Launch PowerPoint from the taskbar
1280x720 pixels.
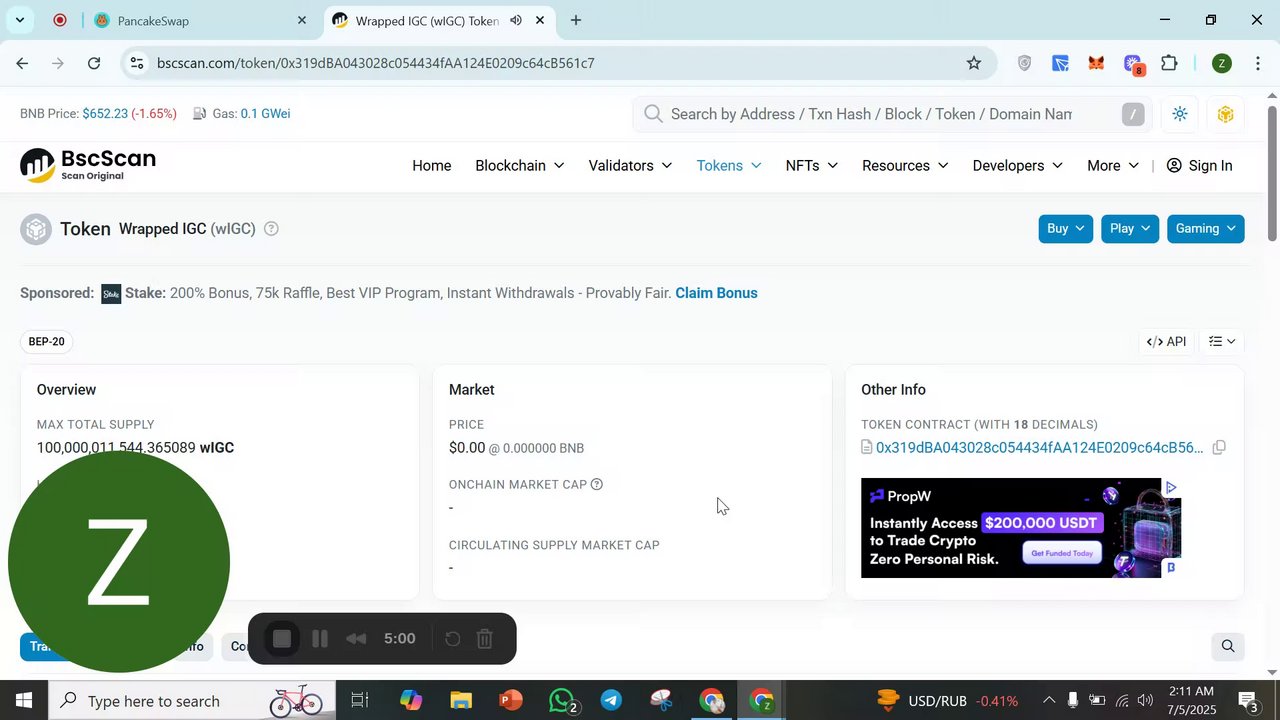tap(511, 700)
